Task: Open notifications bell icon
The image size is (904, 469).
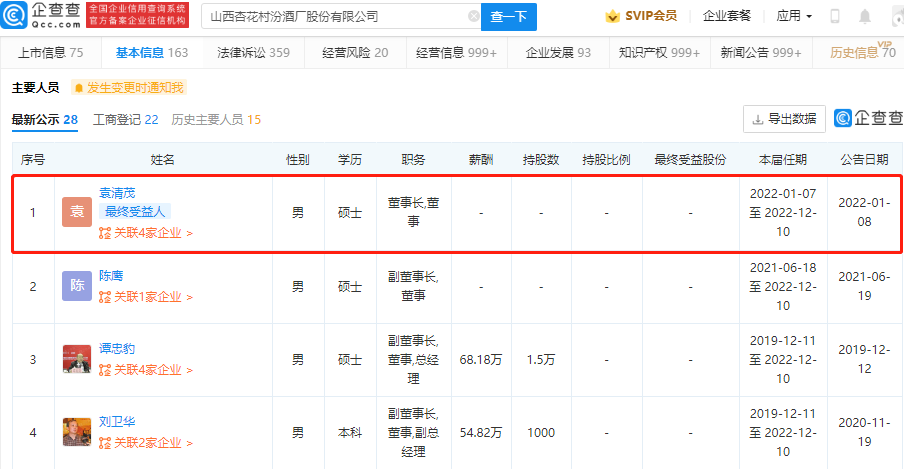Action: pyautogui.click(x=865, y=16)
